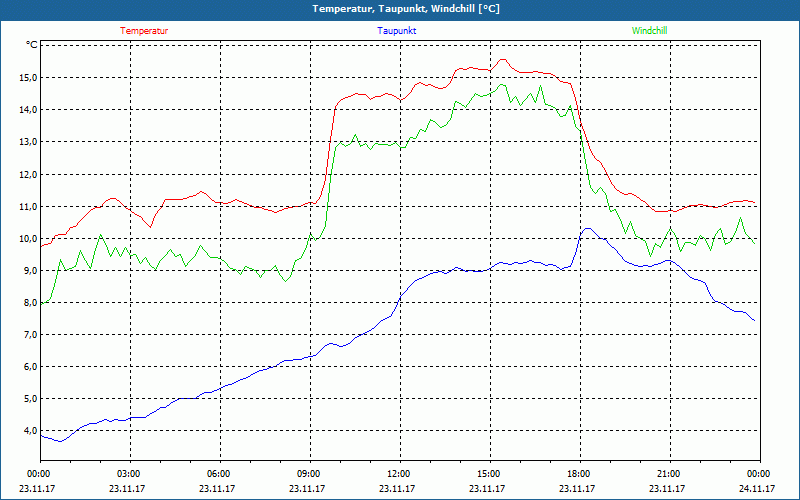Click the 03:00 time axis label

point(130,474)
